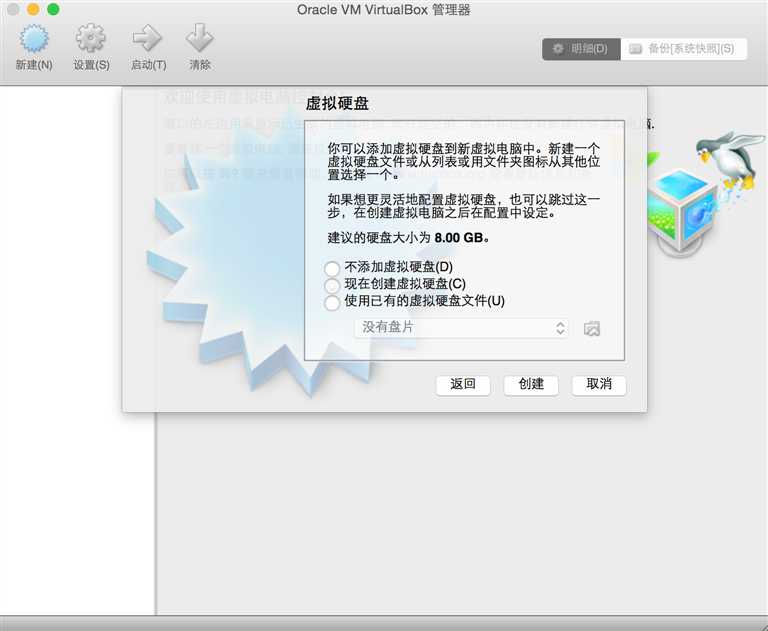This screenshot has height=631, width=768.
Task: Click the green zoom window button
Action: tap(53, 9)
